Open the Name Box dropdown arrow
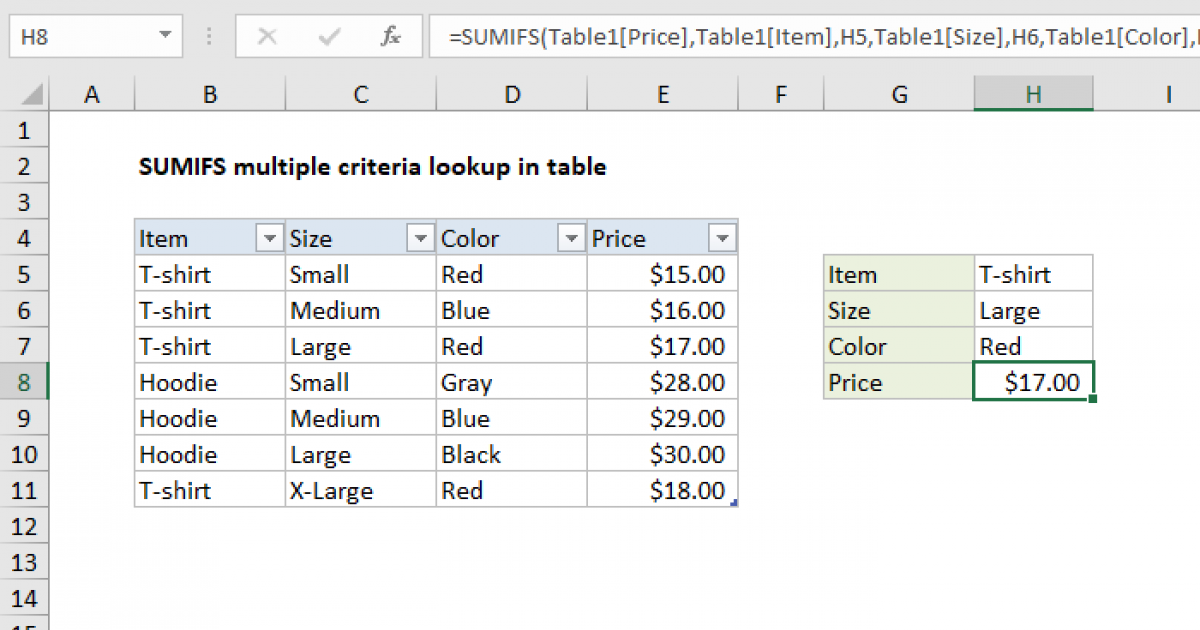 click(x=163, y=37)
